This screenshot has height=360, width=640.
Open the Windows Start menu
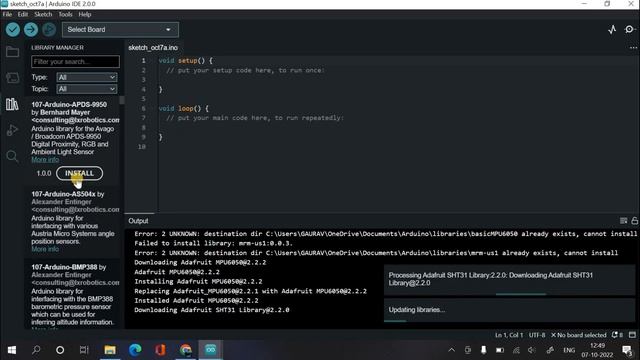tap(12, 350)
